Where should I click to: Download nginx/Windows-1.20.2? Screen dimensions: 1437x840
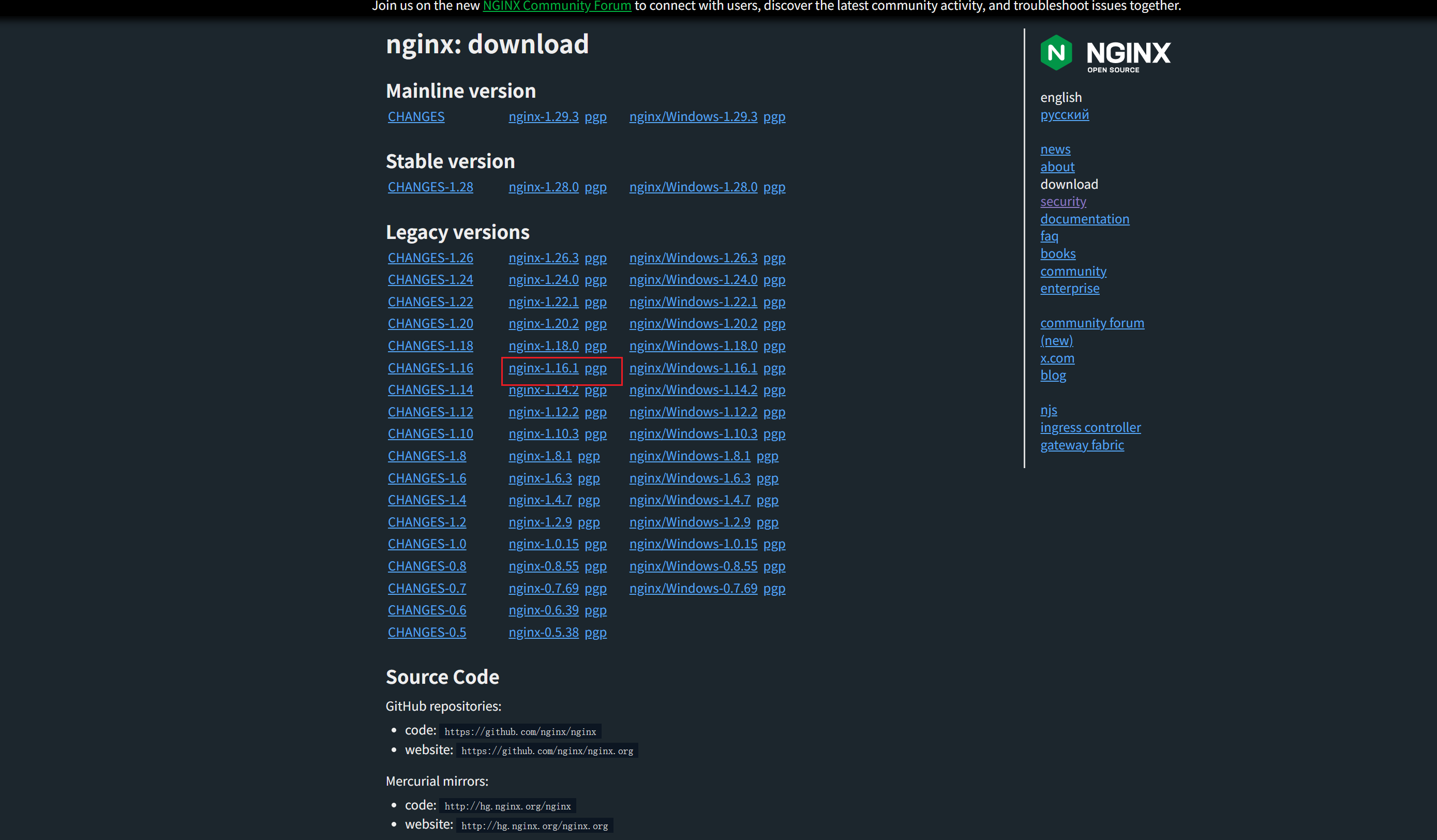(x=693, y=324)
